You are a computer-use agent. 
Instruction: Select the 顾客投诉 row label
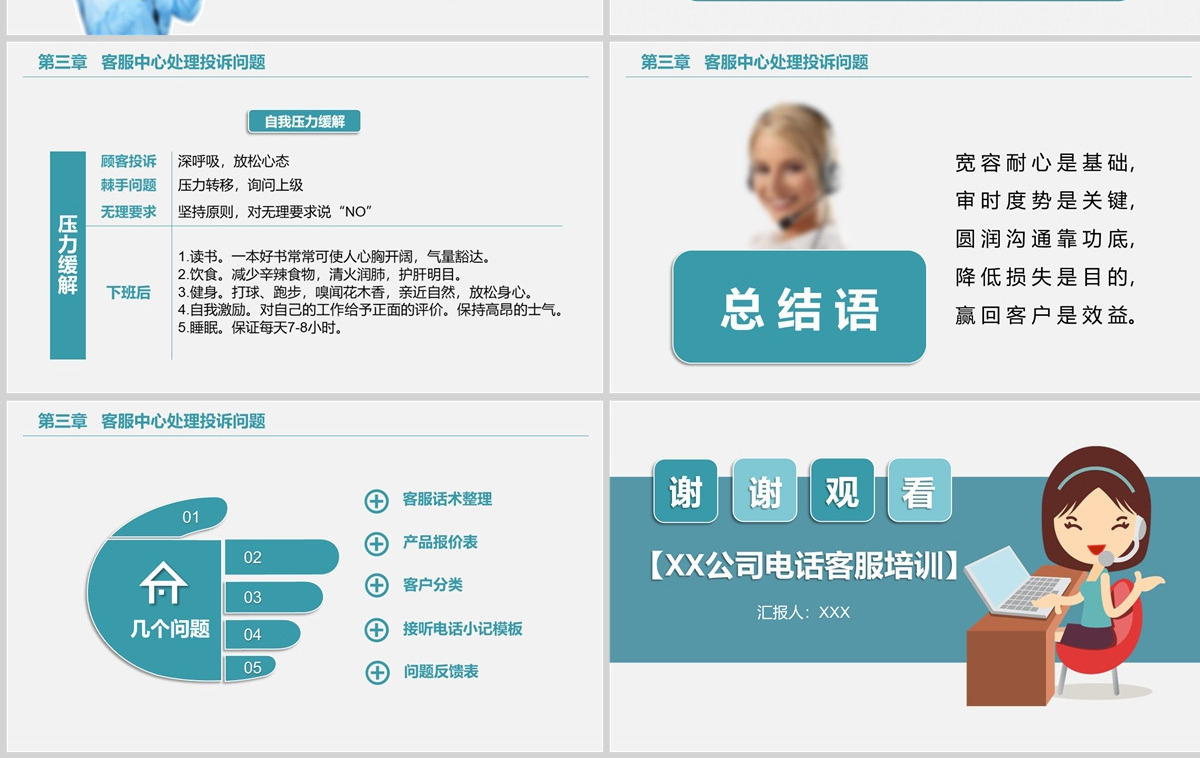point(129,161)
